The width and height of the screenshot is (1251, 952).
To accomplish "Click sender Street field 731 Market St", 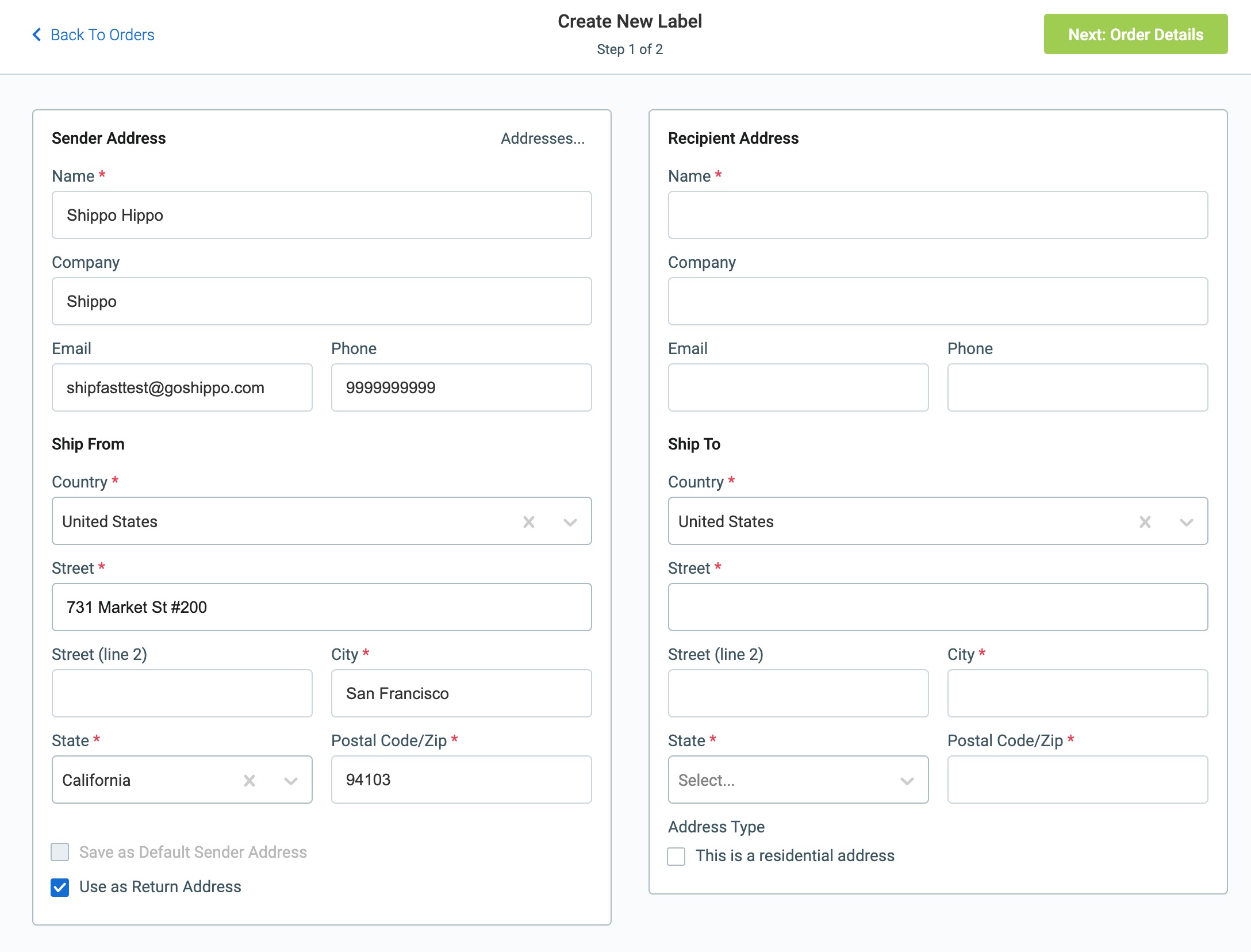I will point(322,607).
